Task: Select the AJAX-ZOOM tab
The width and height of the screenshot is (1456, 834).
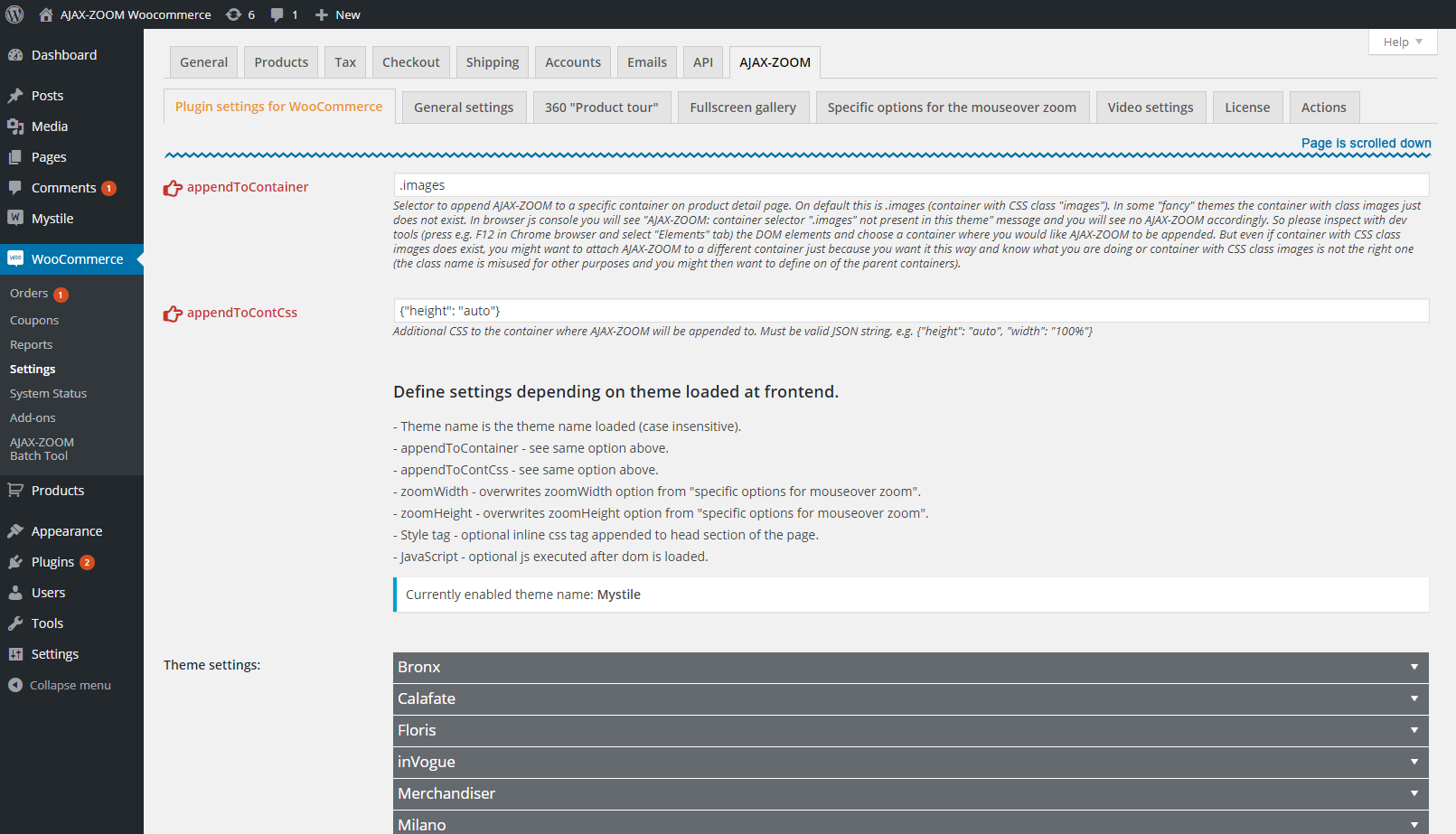Action: click(775, 62)
